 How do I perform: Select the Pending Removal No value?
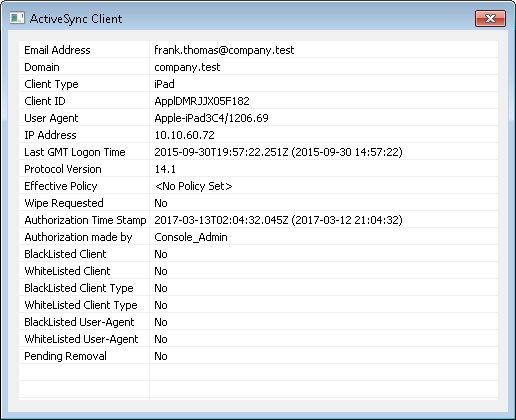pos(161,356)
